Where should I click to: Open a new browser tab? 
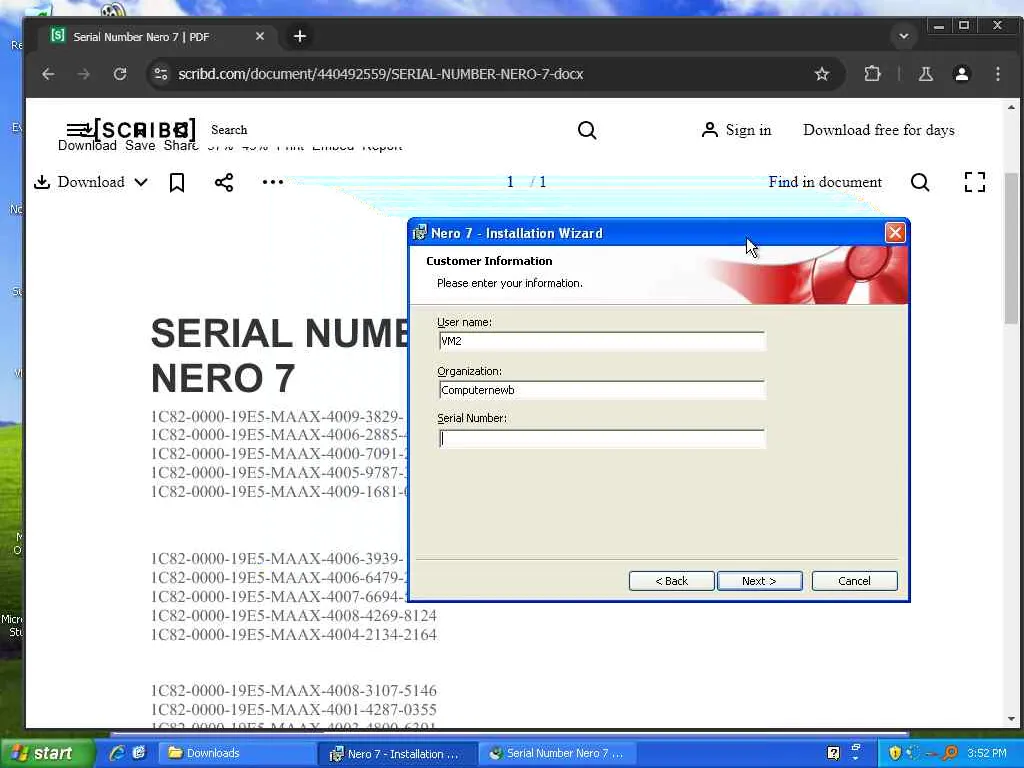tap(300, 37)
